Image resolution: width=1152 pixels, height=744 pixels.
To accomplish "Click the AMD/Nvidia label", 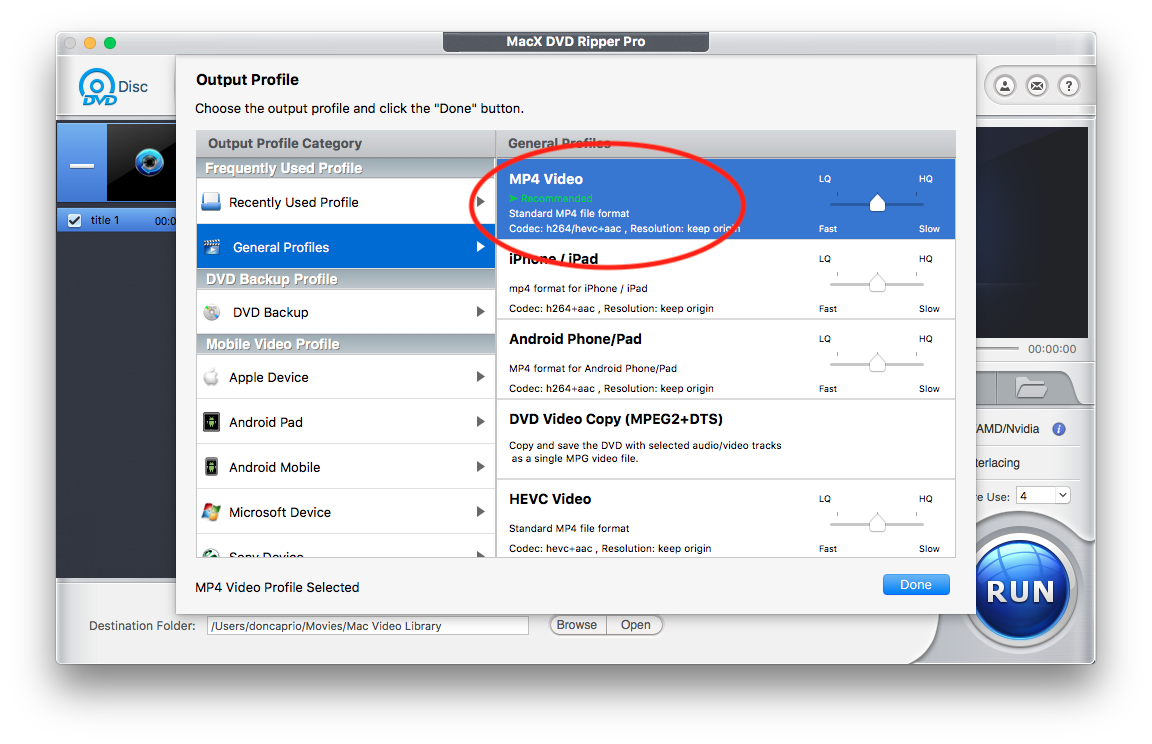I will click(1007, 429).
